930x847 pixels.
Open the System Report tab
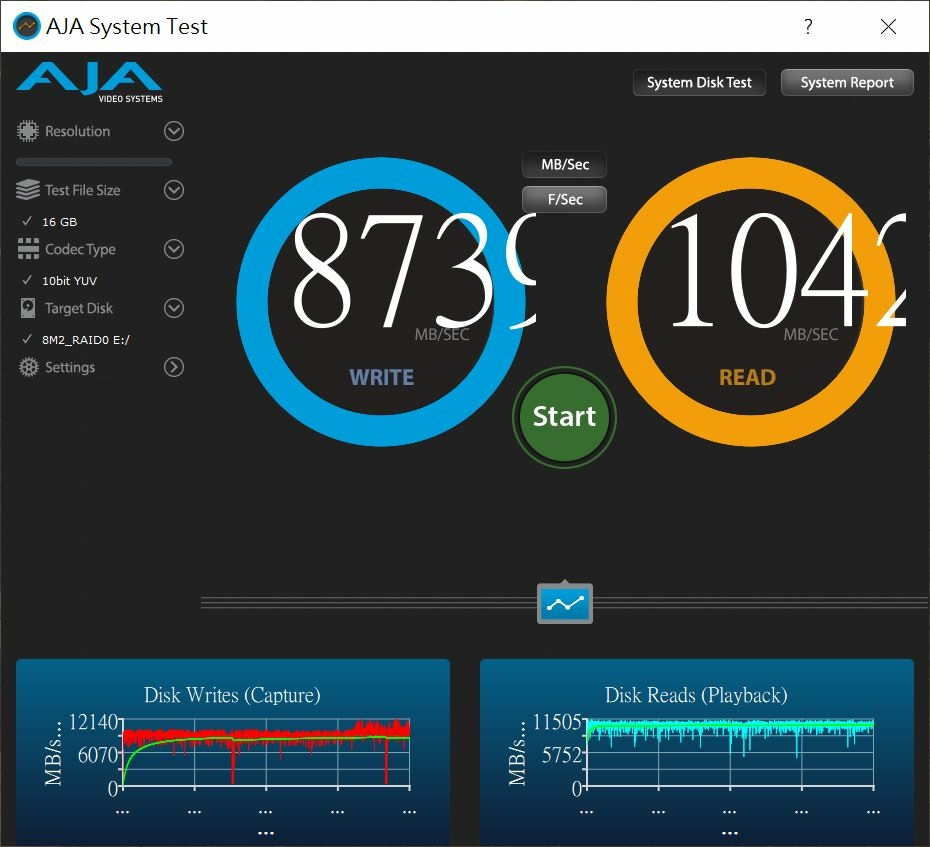pyautogui.click(x=847, y=82)
